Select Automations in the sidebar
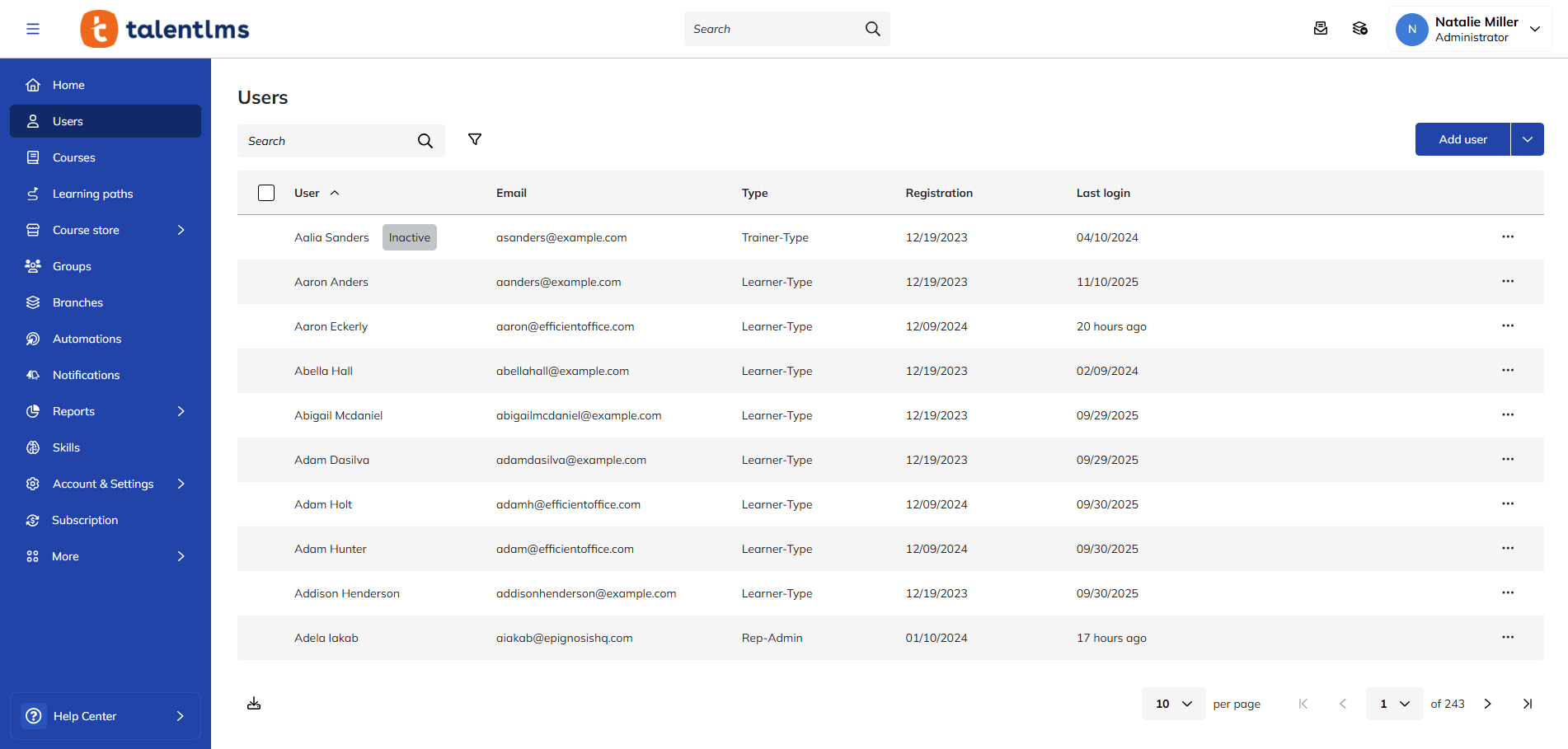1568x749 pixels. (x=87, y=338)
